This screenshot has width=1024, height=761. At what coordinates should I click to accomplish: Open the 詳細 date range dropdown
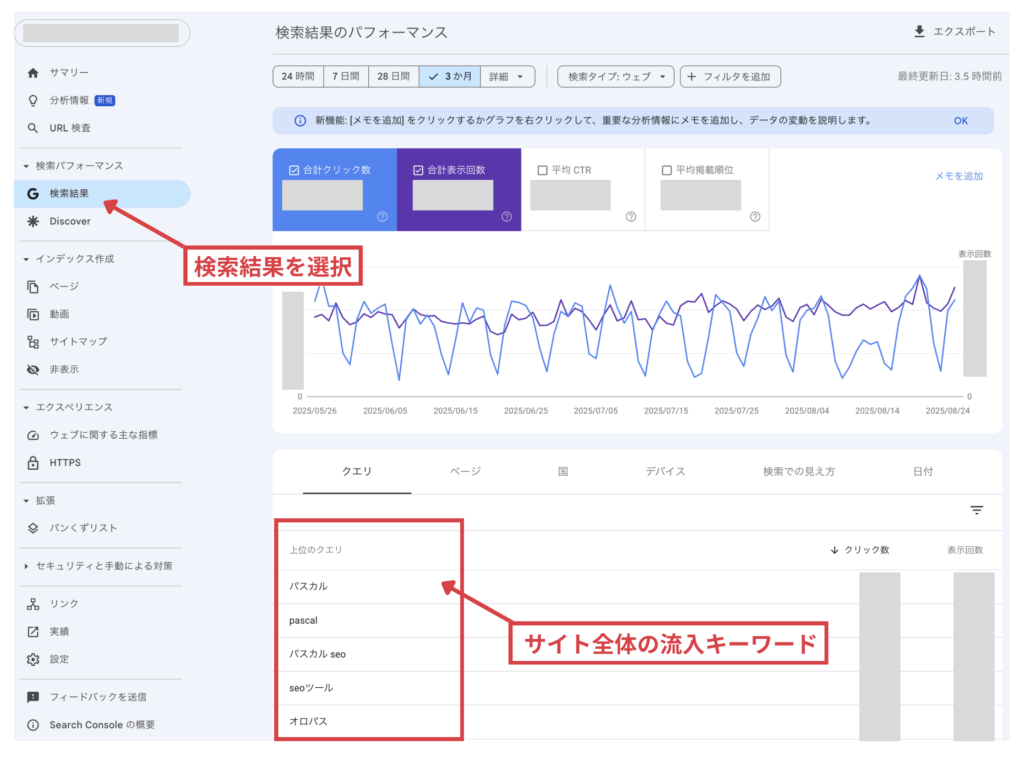pyautogui.click(x=507, y=76)
